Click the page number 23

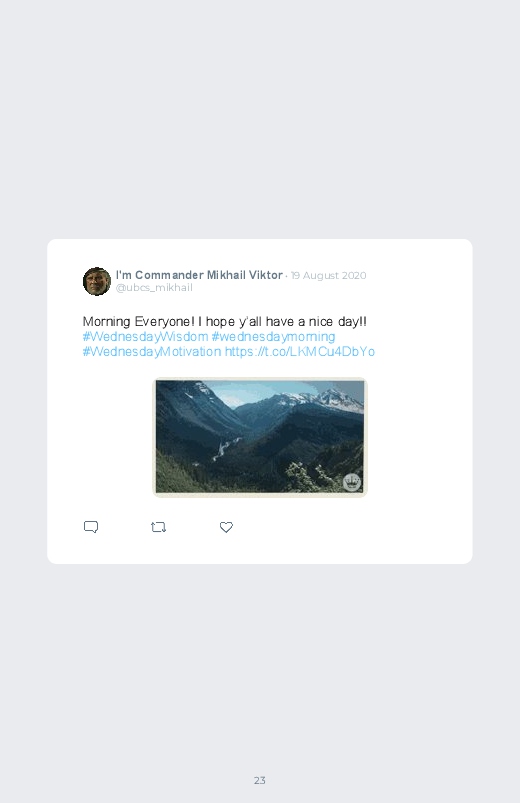click(260, 780)
